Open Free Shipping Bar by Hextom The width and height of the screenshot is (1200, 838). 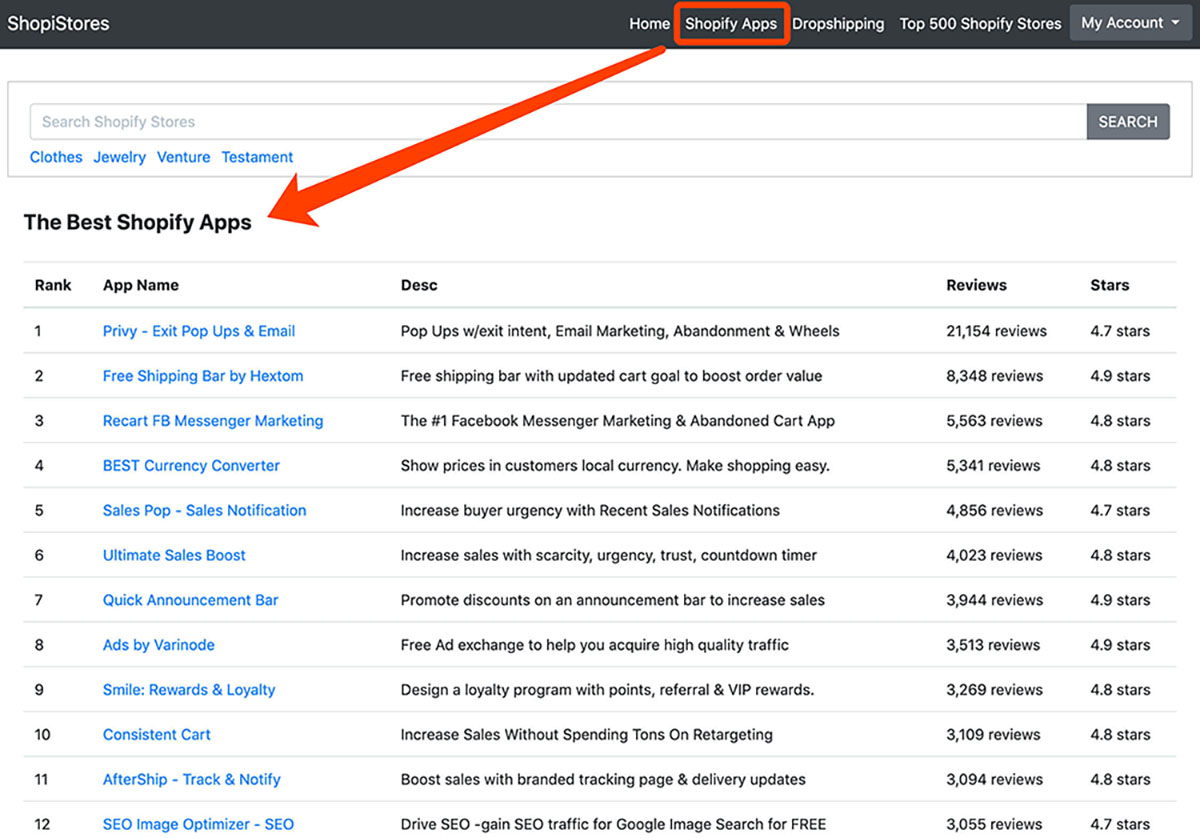click(x=203, y=376)
